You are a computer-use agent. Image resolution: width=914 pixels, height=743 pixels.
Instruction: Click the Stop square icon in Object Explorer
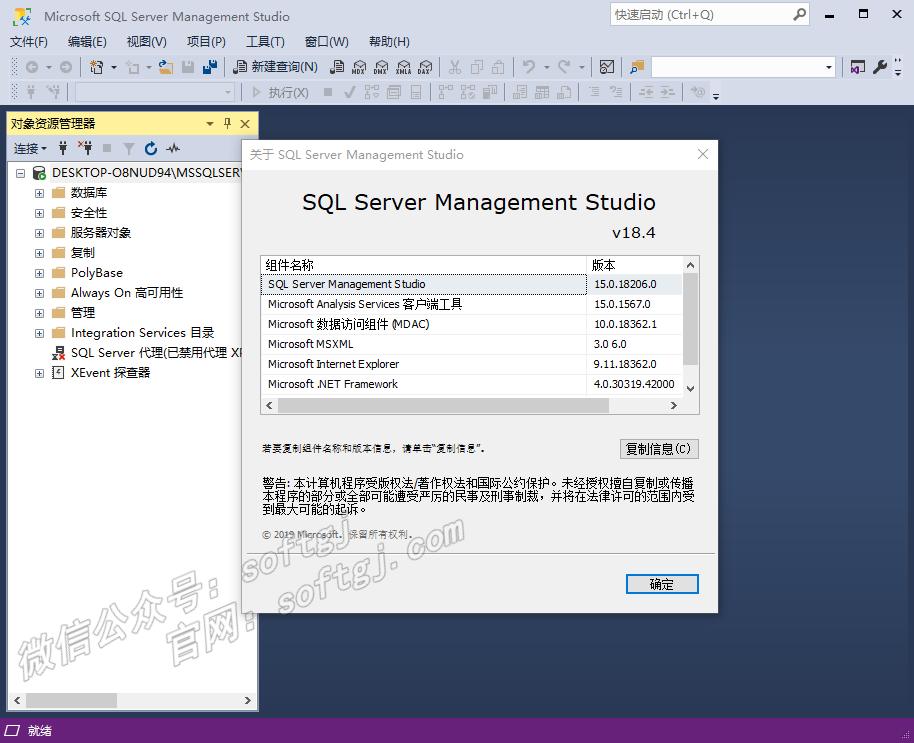(x=107, y=149)
